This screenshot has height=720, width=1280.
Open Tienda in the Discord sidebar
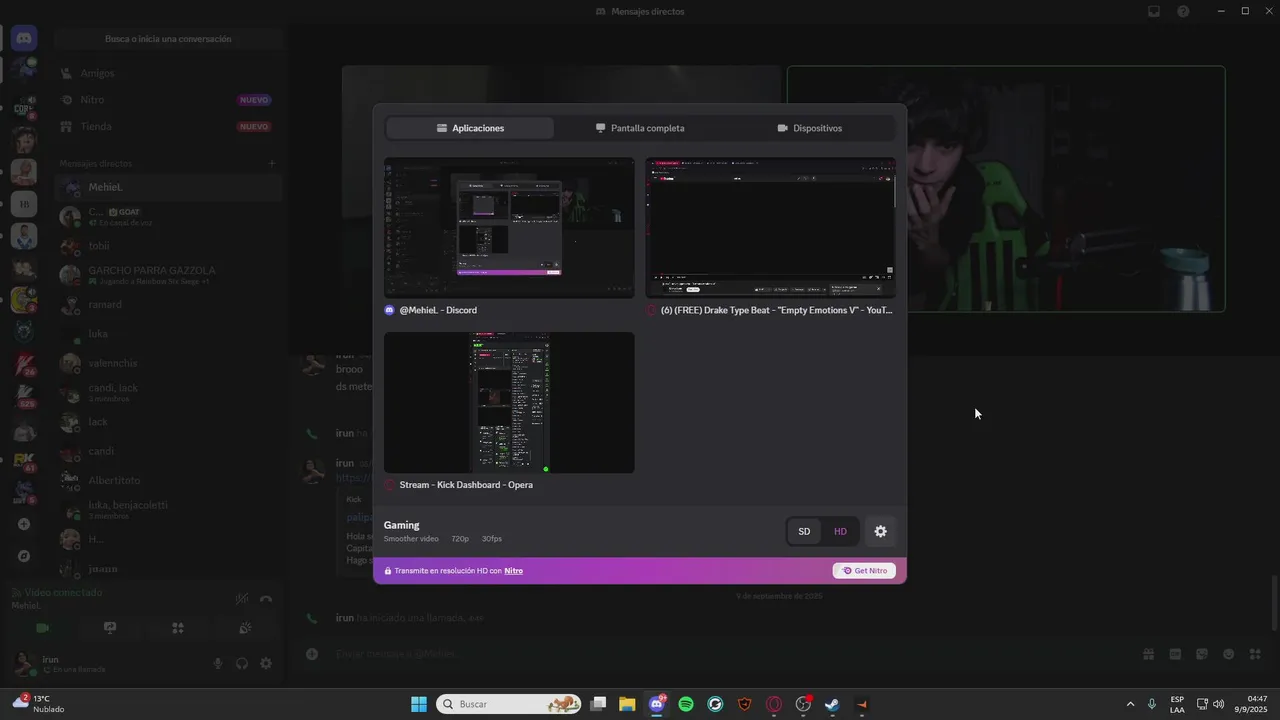pyautogui.click(x=168, y=127)
